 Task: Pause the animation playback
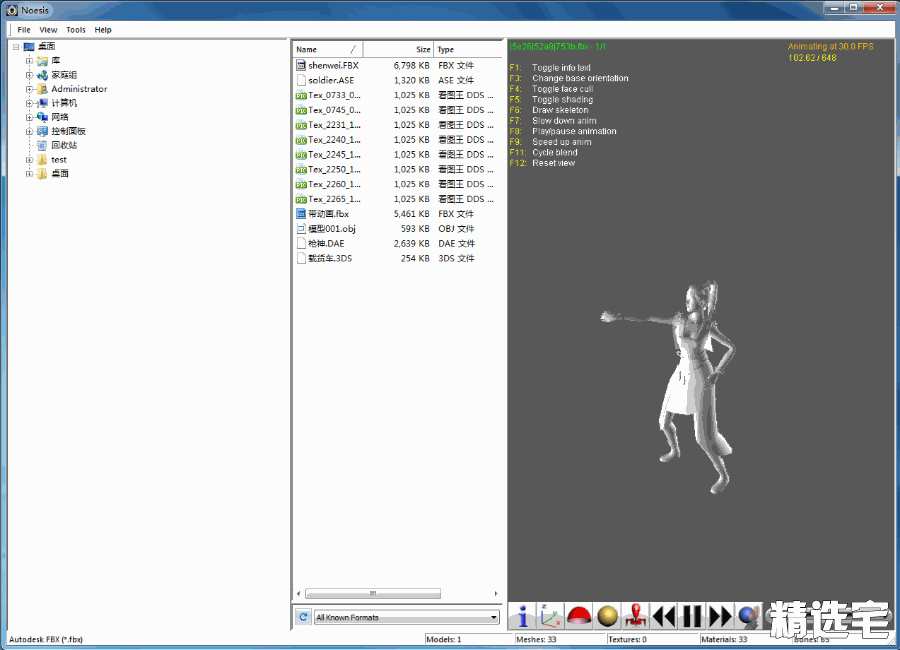click(692, 616)
